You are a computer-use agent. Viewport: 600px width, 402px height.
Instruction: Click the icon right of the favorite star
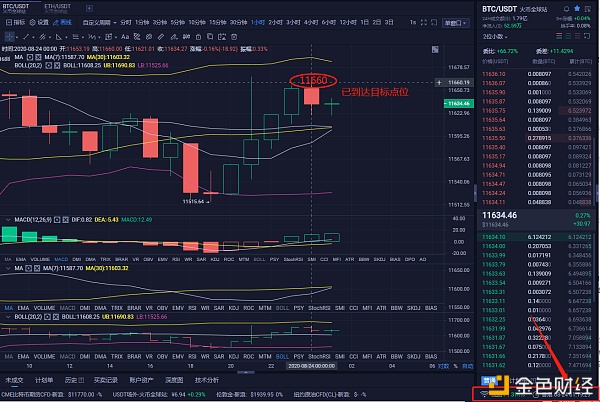(590, 6)
